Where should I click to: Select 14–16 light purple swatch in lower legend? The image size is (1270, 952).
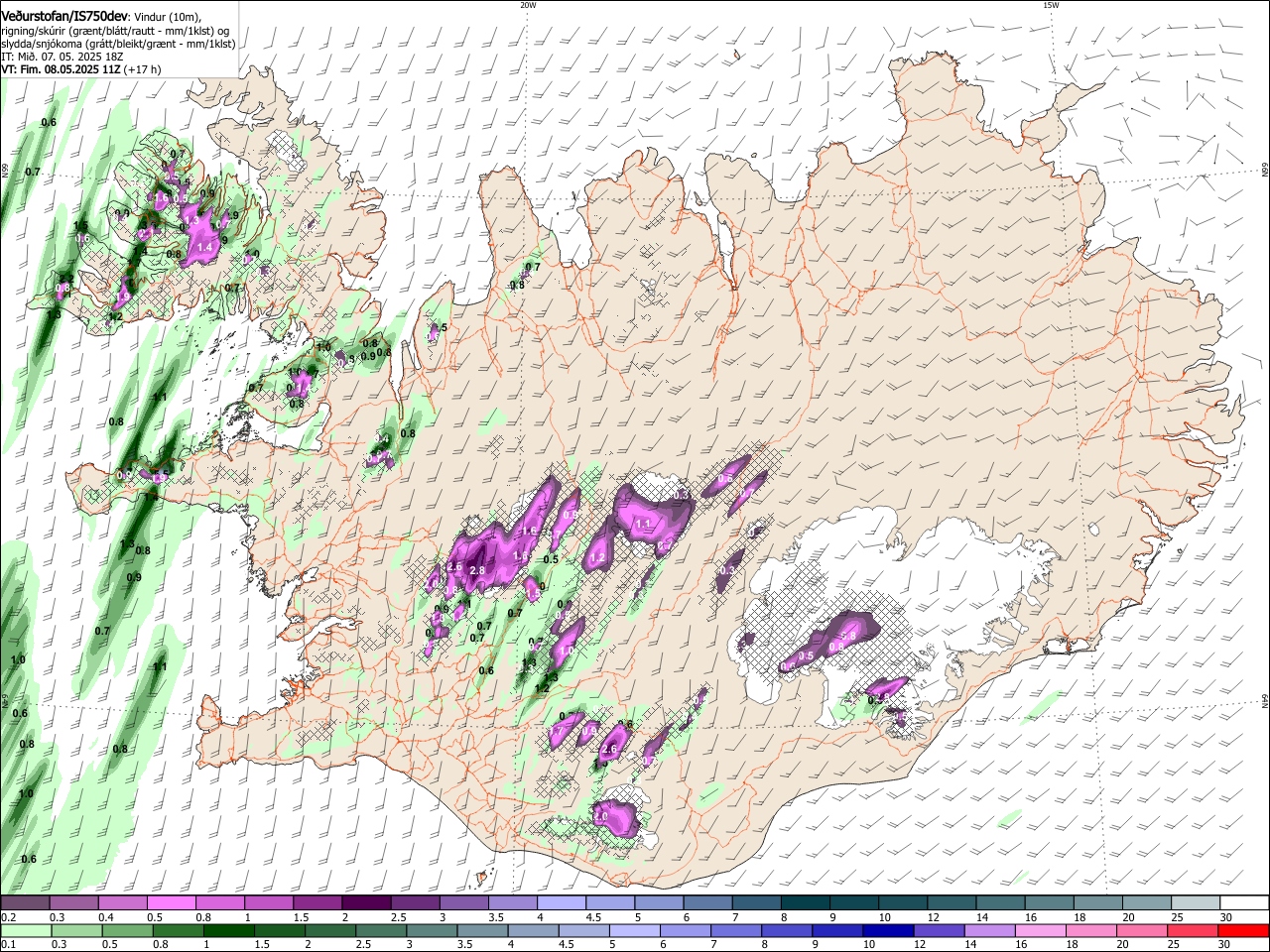[989, 930]
